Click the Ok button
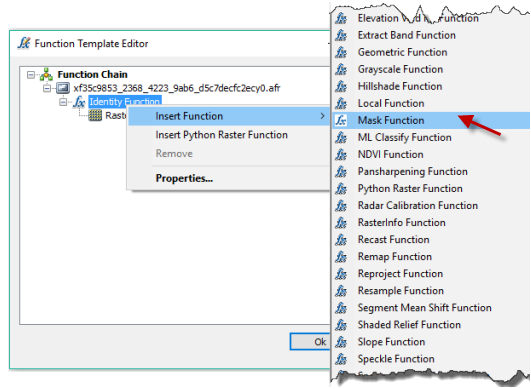The image size is (531, 389). (x=310, y=342)
